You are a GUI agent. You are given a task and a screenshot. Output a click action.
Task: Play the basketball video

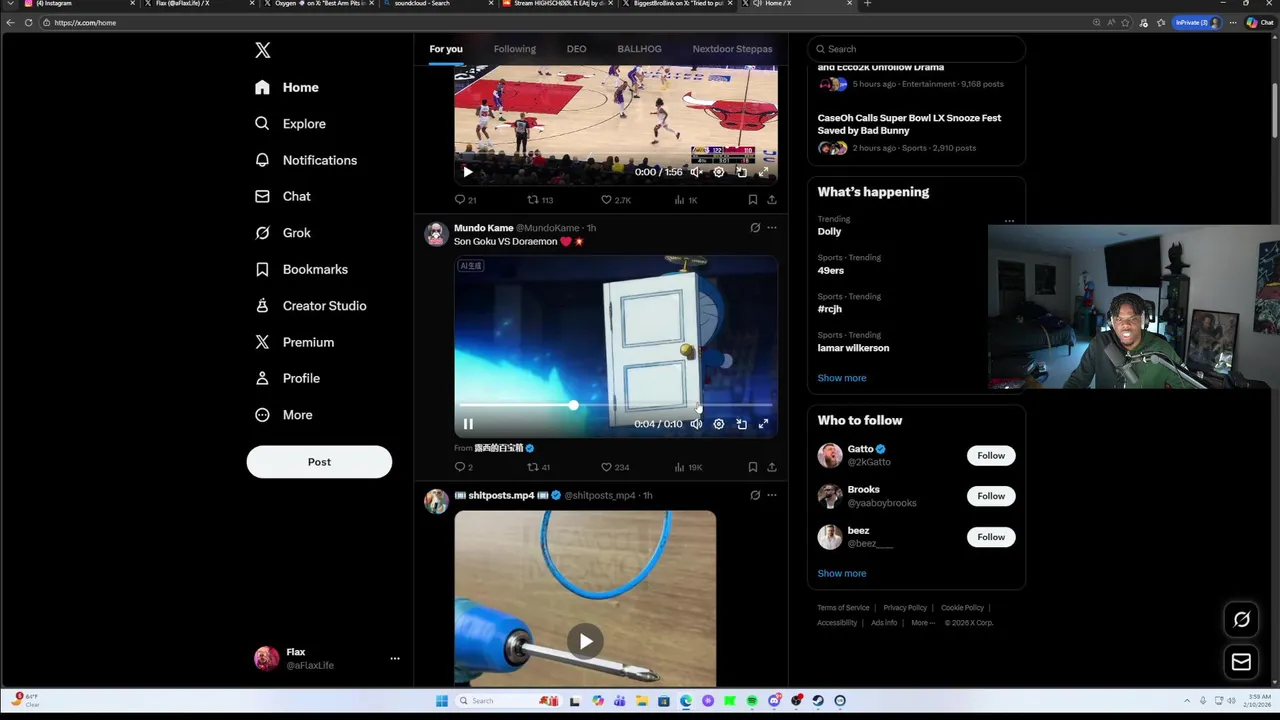467,172
